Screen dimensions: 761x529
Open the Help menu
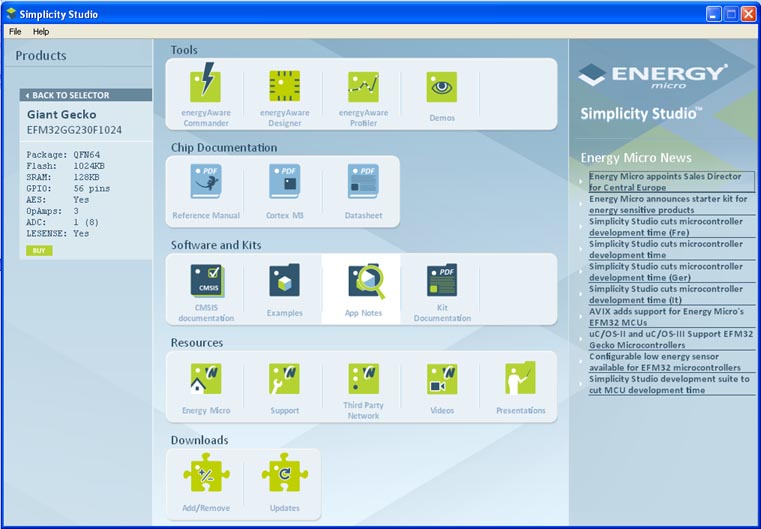(41, 32)
